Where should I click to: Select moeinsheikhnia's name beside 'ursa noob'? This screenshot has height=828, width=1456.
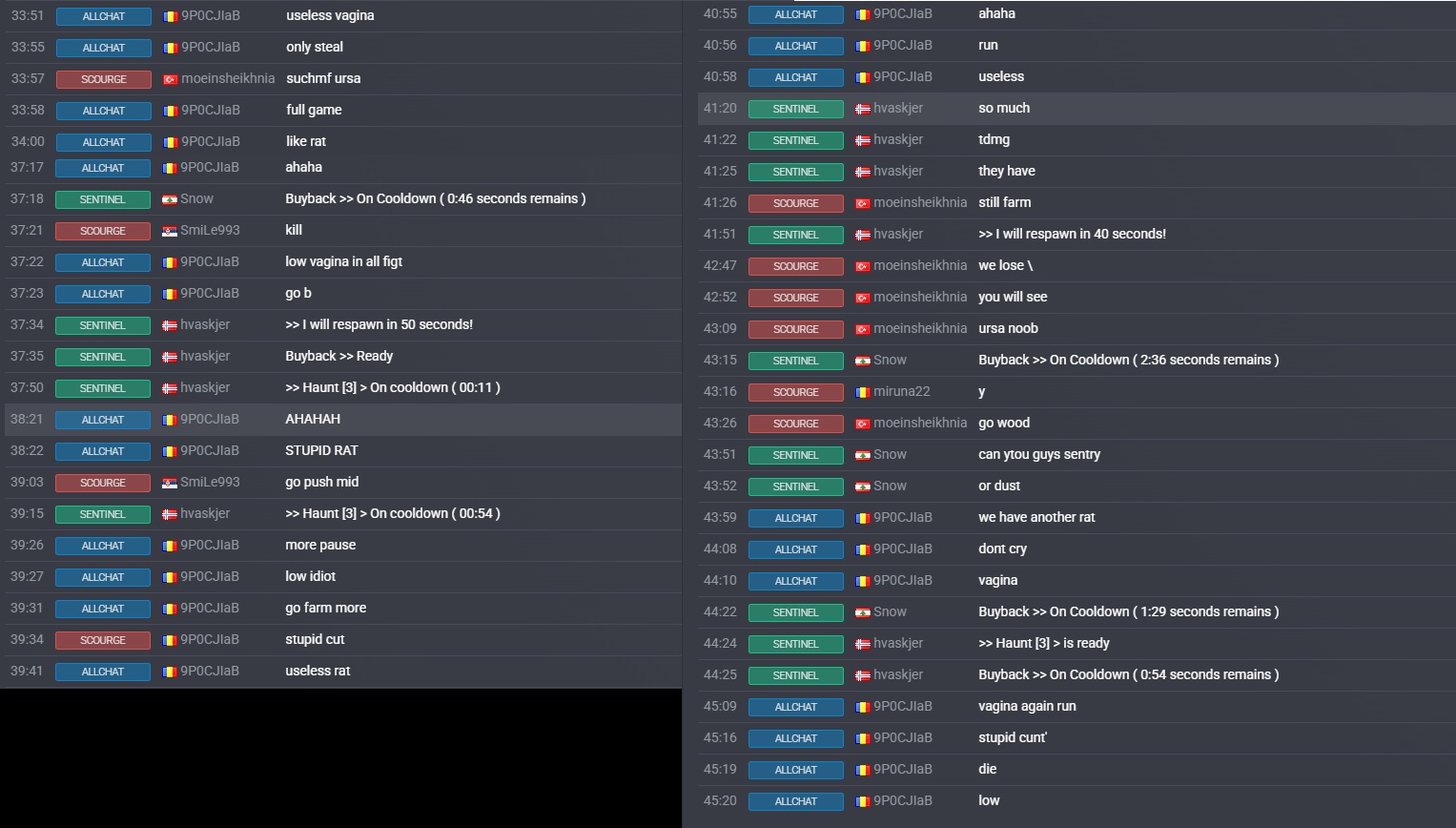pos(920,328)
